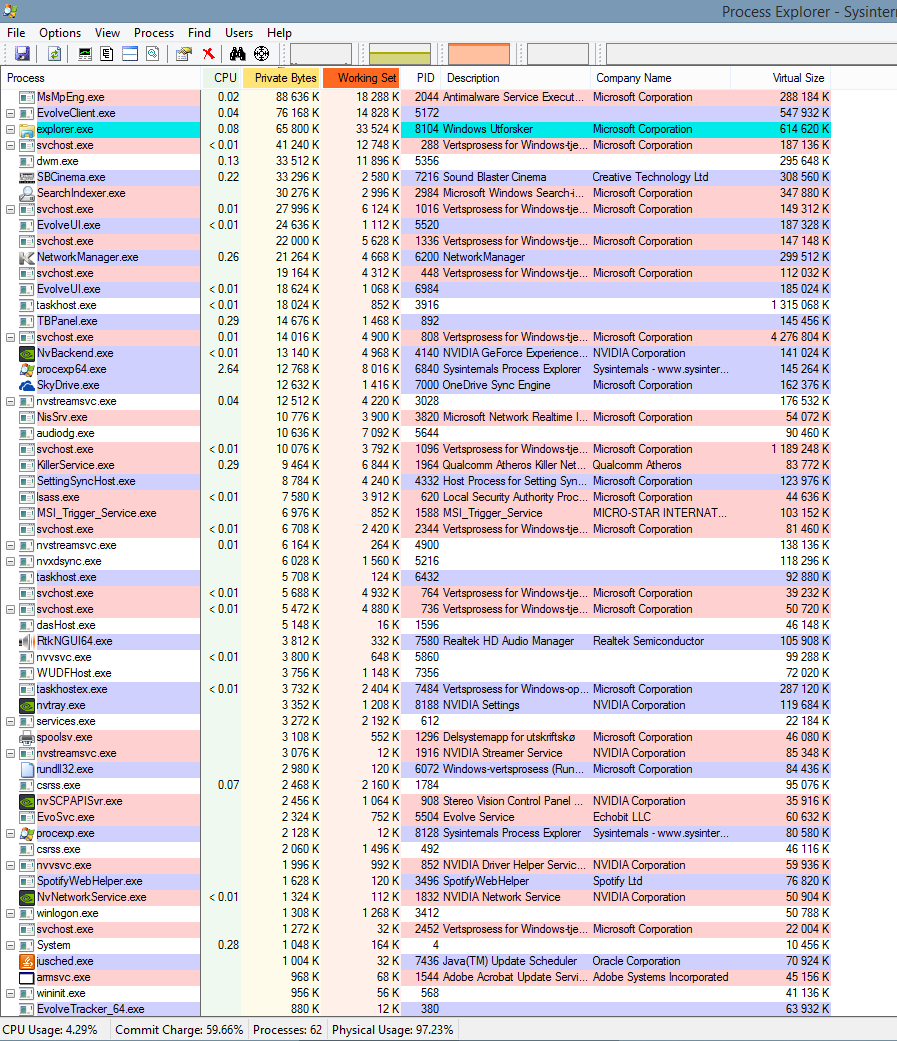Image resolution: width=897 pixels, height=1041 pixels.
Task: Select the KillerService.exe process row
Action: [416, 465]
